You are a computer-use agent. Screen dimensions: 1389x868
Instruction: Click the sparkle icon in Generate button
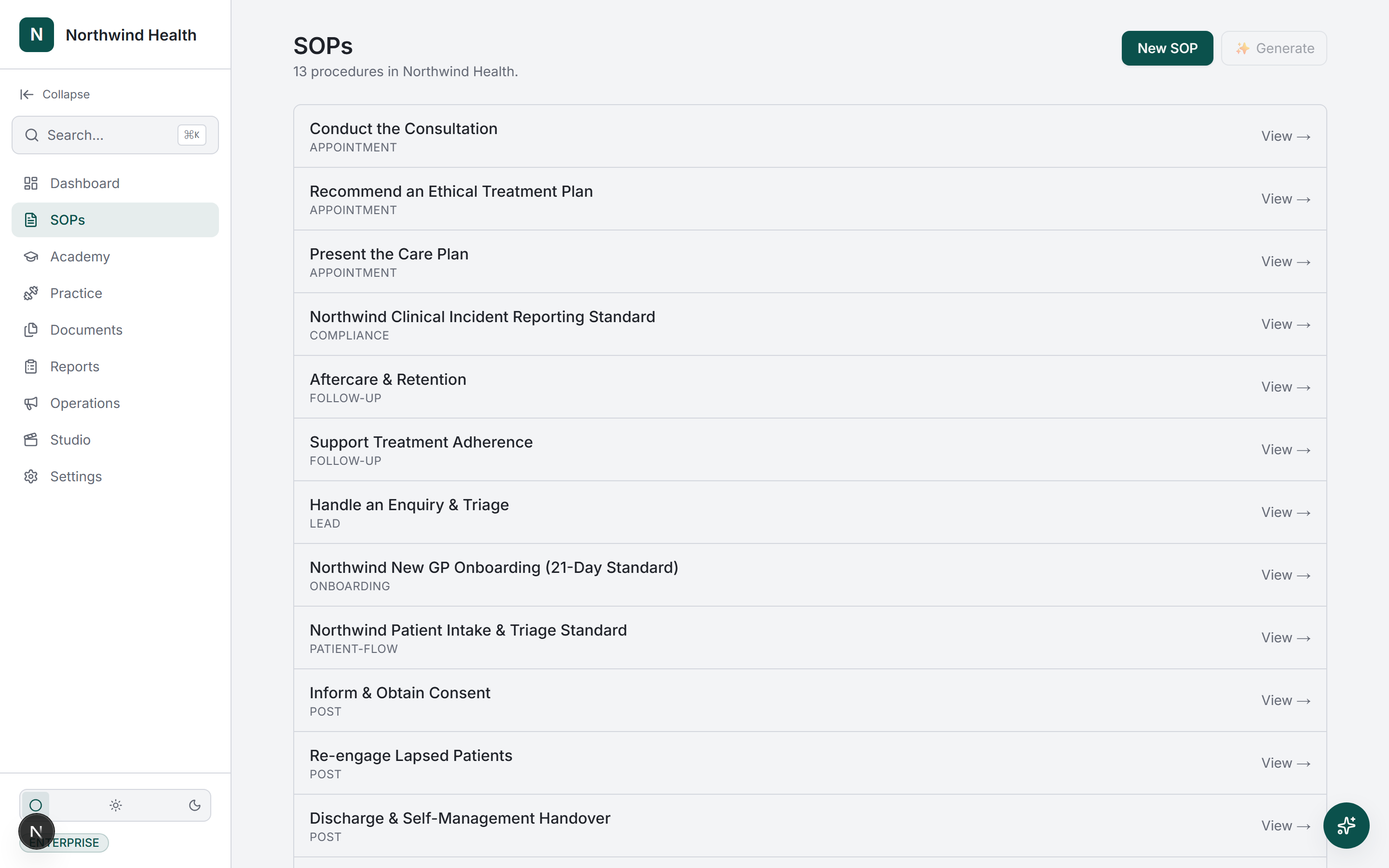[1242, 48]
